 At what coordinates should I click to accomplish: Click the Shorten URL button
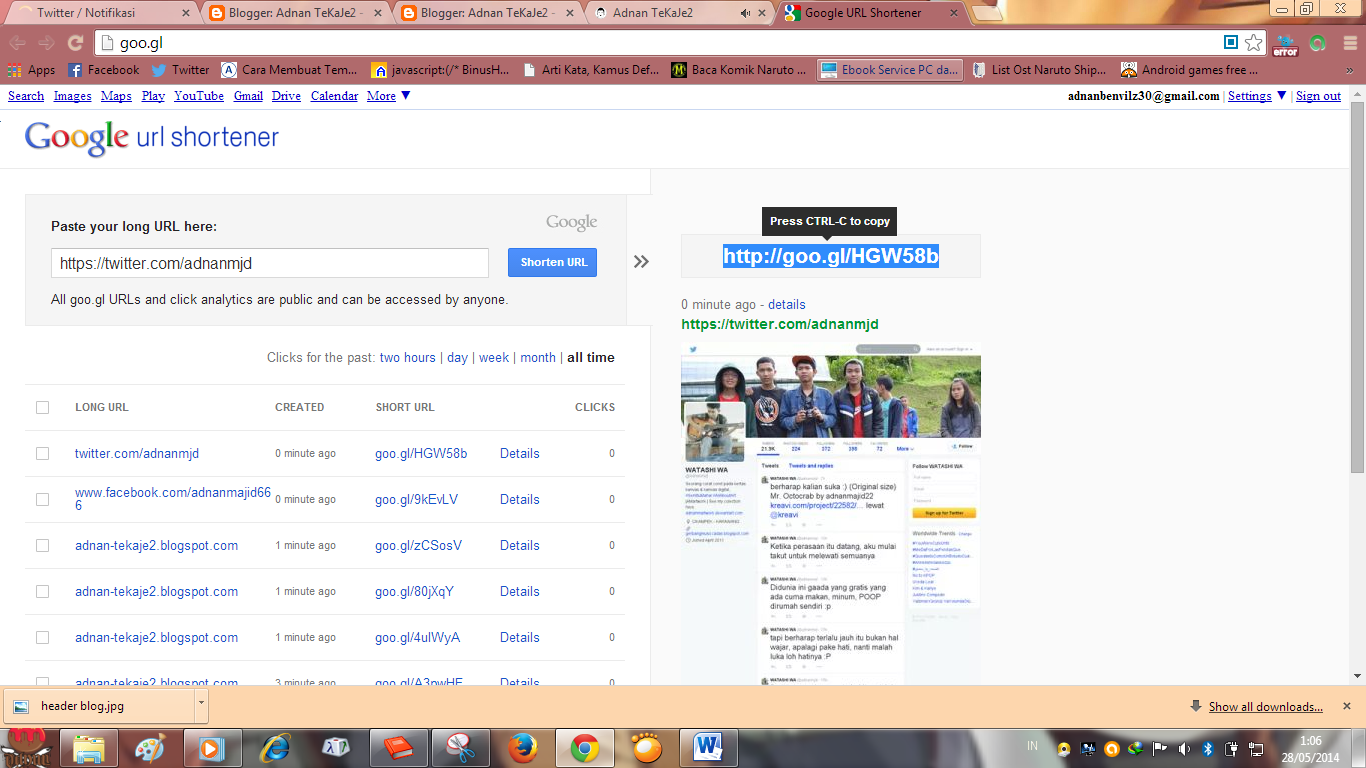coord(552,262)
